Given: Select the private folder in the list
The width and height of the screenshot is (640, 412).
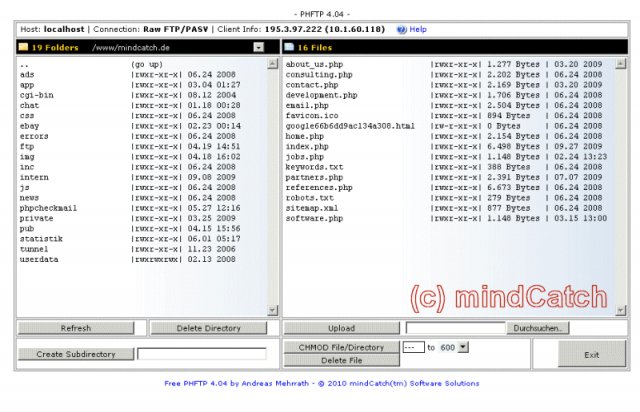Looking at the screenshot, I should coord(36,218).
